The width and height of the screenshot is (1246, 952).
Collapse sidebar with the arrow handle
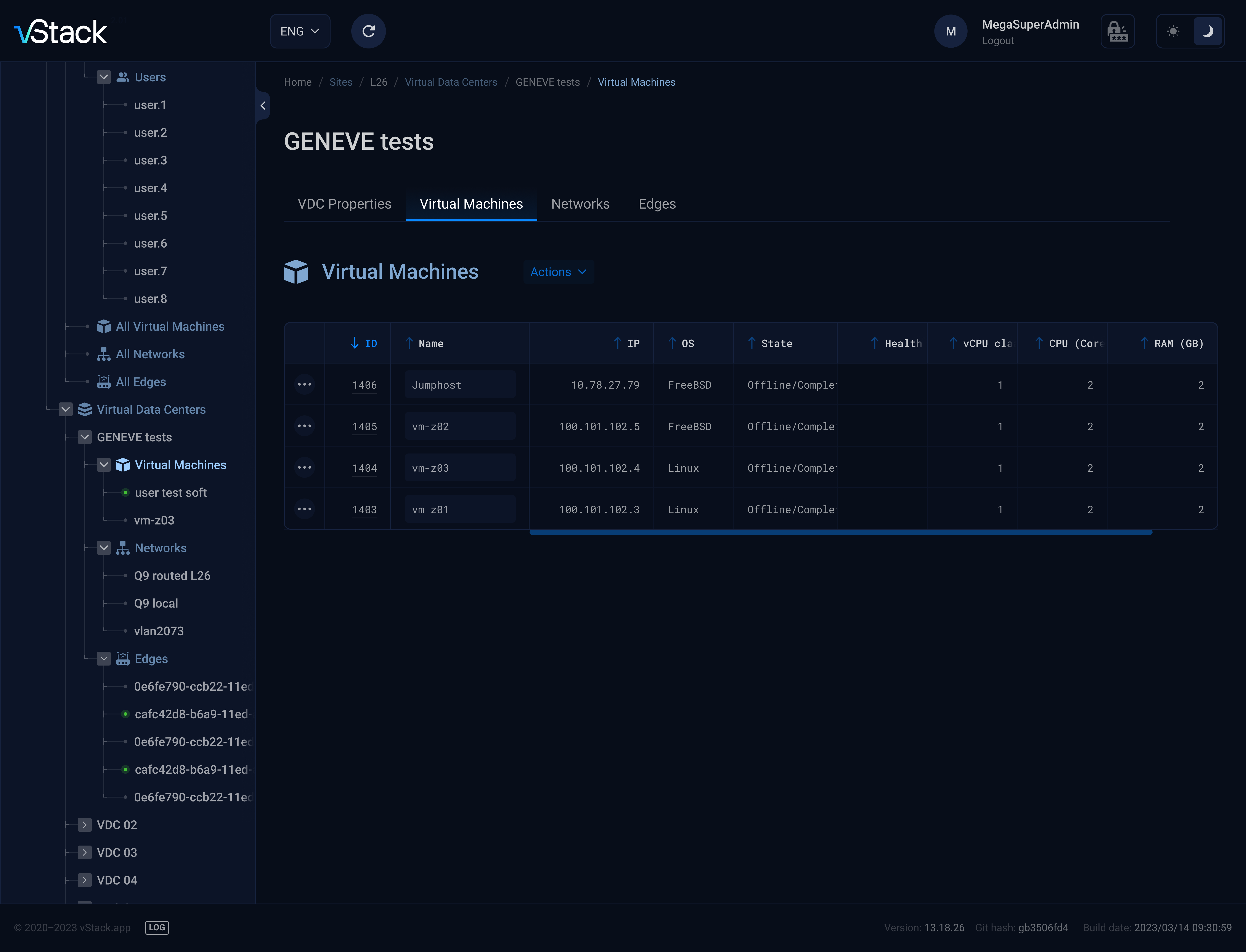[x=263, y=105]
